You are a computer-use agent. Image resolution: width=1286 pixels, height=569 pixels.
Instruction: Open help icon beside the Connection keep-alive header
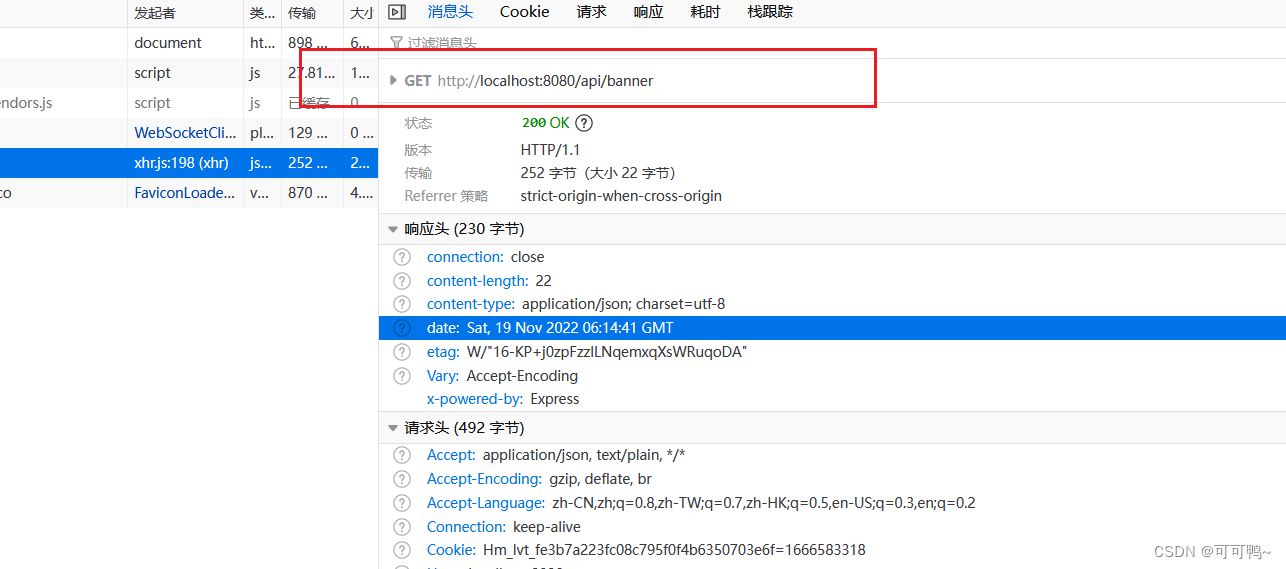coord(402,527)
